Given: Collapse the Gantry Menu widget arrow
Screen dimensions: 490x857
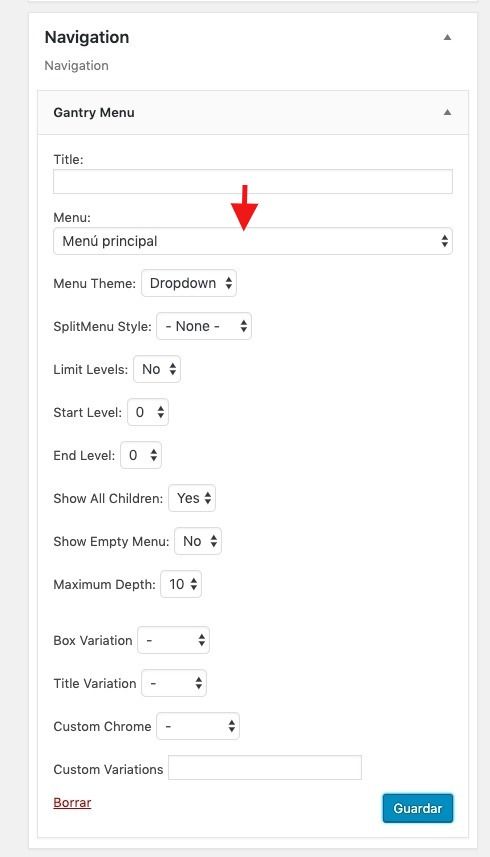Looking at the screenshot, I should (447, 113).
